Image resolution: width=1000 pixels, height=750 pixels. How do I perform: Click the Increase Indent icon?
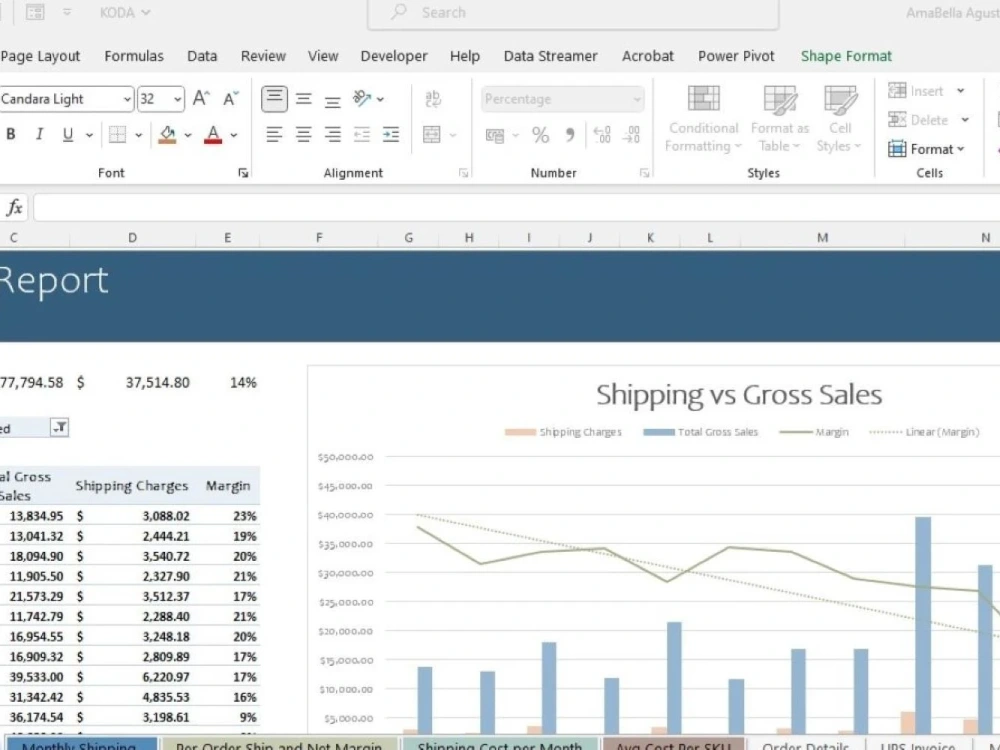(389, 135)
